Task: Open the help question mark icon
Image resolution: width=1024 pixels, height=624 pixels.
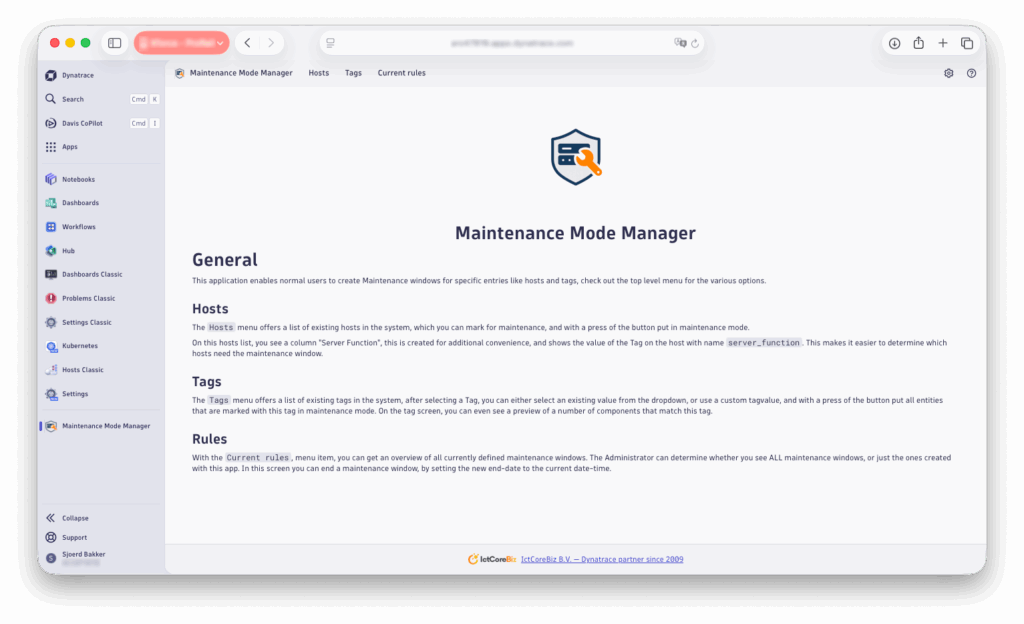Action: click(971, 73)
